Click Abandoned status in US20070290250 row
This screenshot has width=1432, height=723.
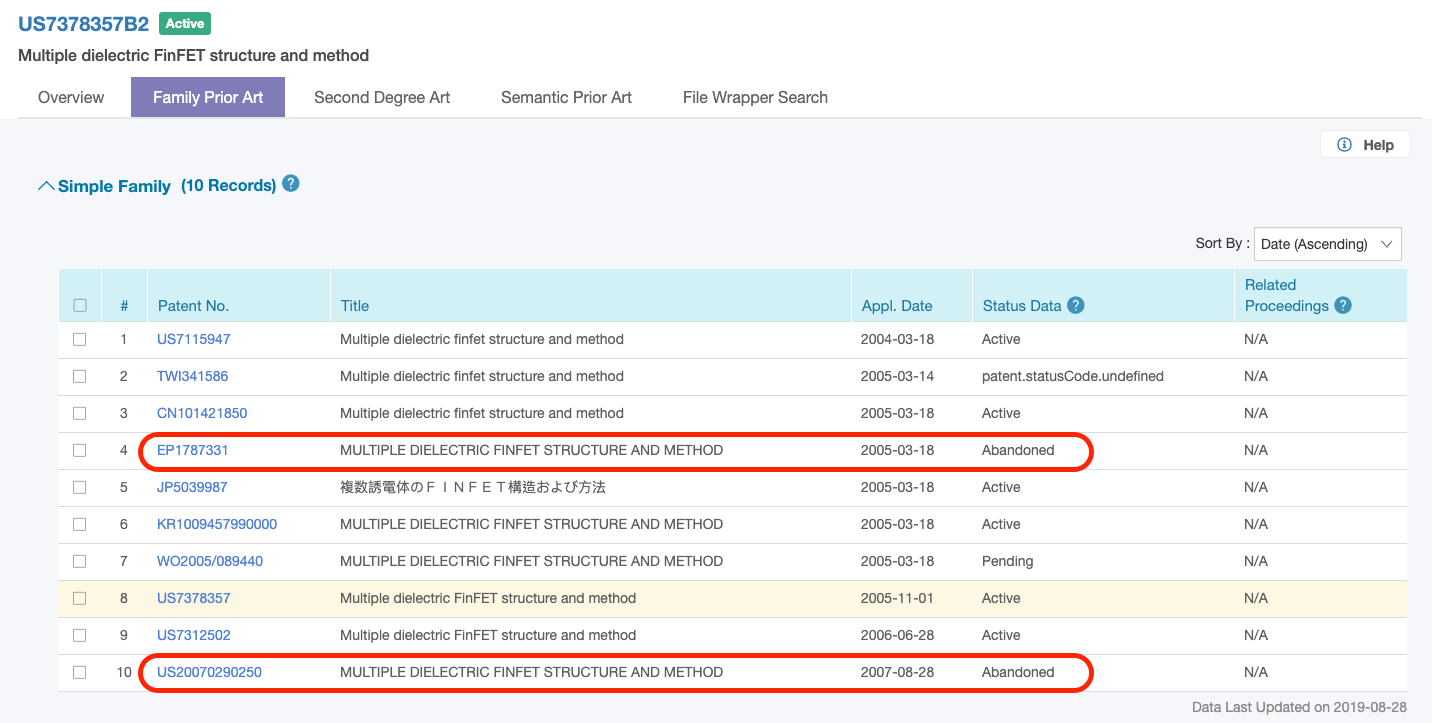point(1018,672)
